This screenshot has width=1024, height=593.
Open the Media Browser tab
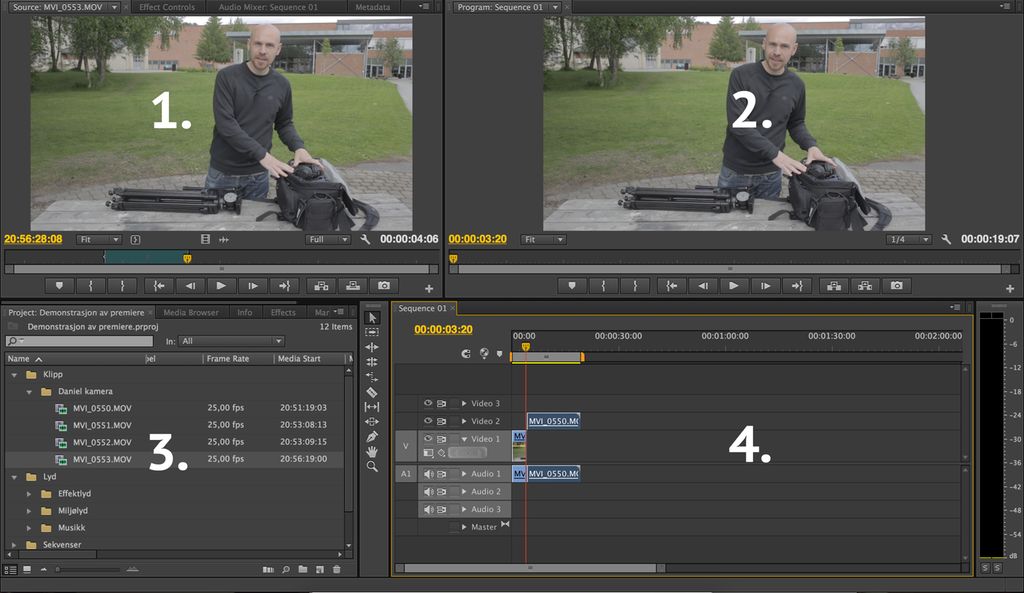point(190,311)
